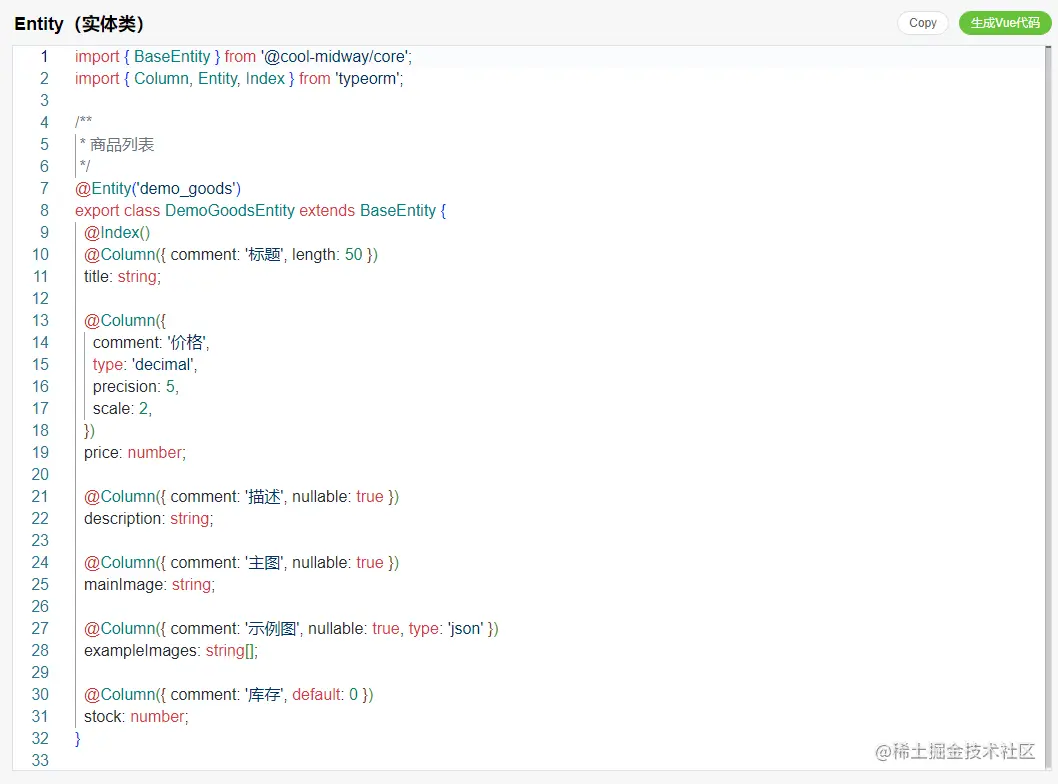Click the 商品列表 comment text

coord(122,144)
